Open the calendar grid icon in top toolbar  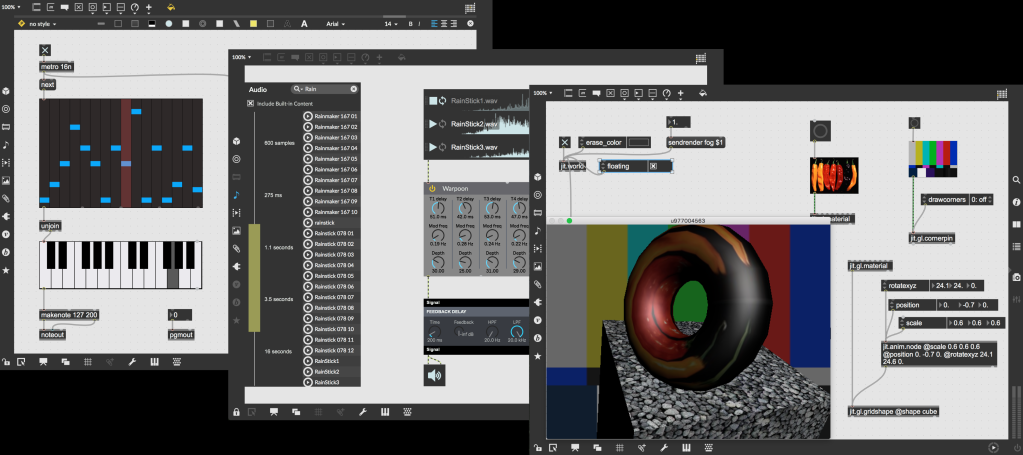(470, 7)
